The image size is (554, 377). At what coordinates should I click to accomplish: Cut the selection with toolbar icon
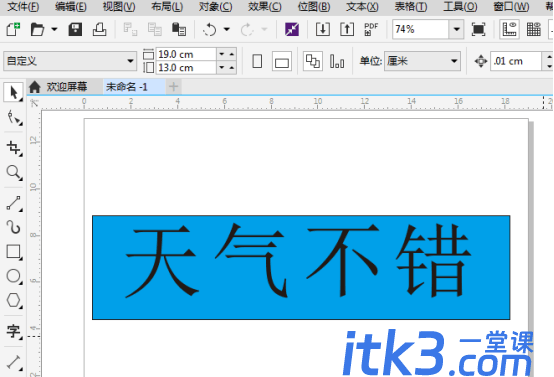130,29
